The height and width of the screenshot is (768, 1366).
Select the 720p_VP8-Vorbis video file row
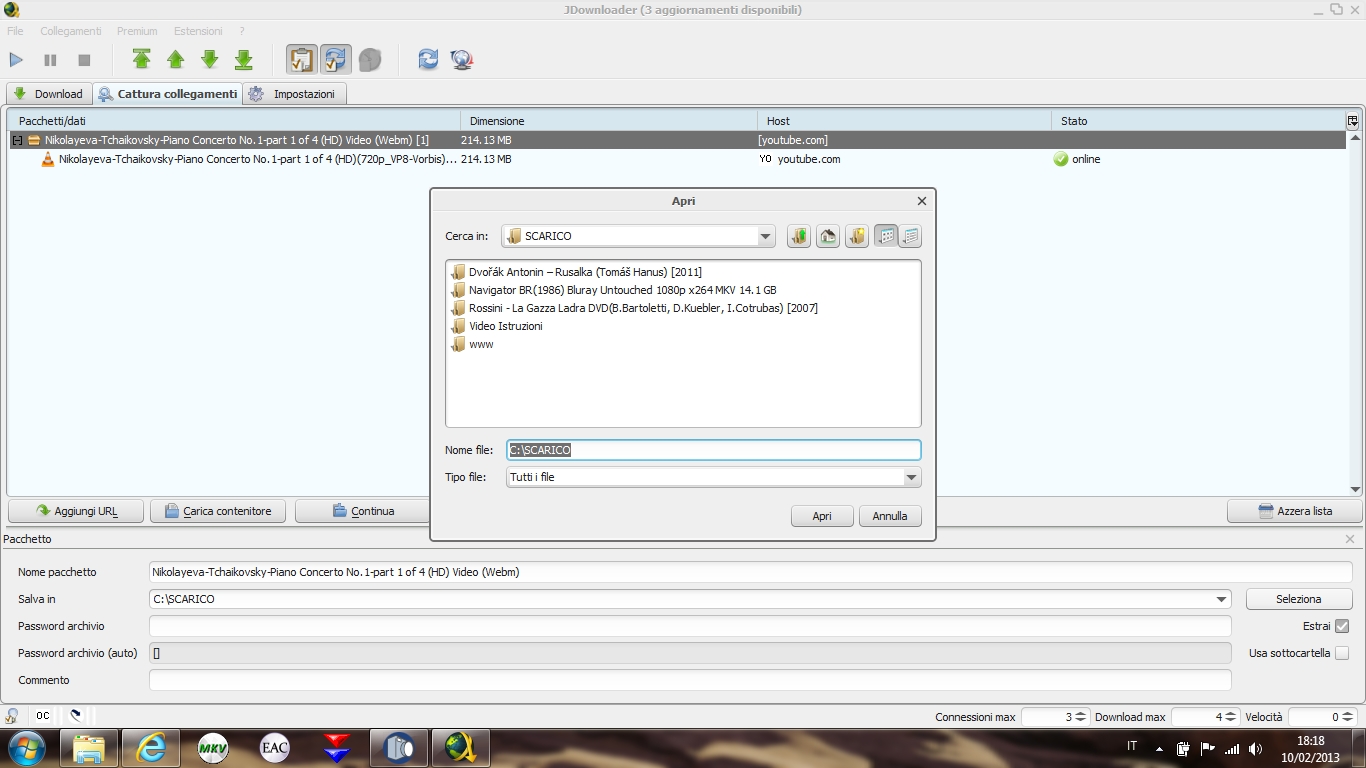[x=678, y=159]
